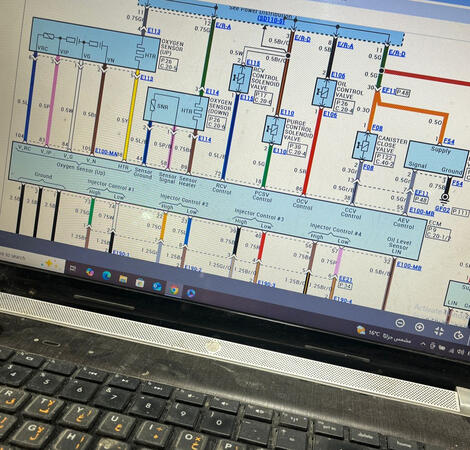Screen dimensions: 470x450
Task: Open the Task View taskbar icon
Action: point(72,268)
